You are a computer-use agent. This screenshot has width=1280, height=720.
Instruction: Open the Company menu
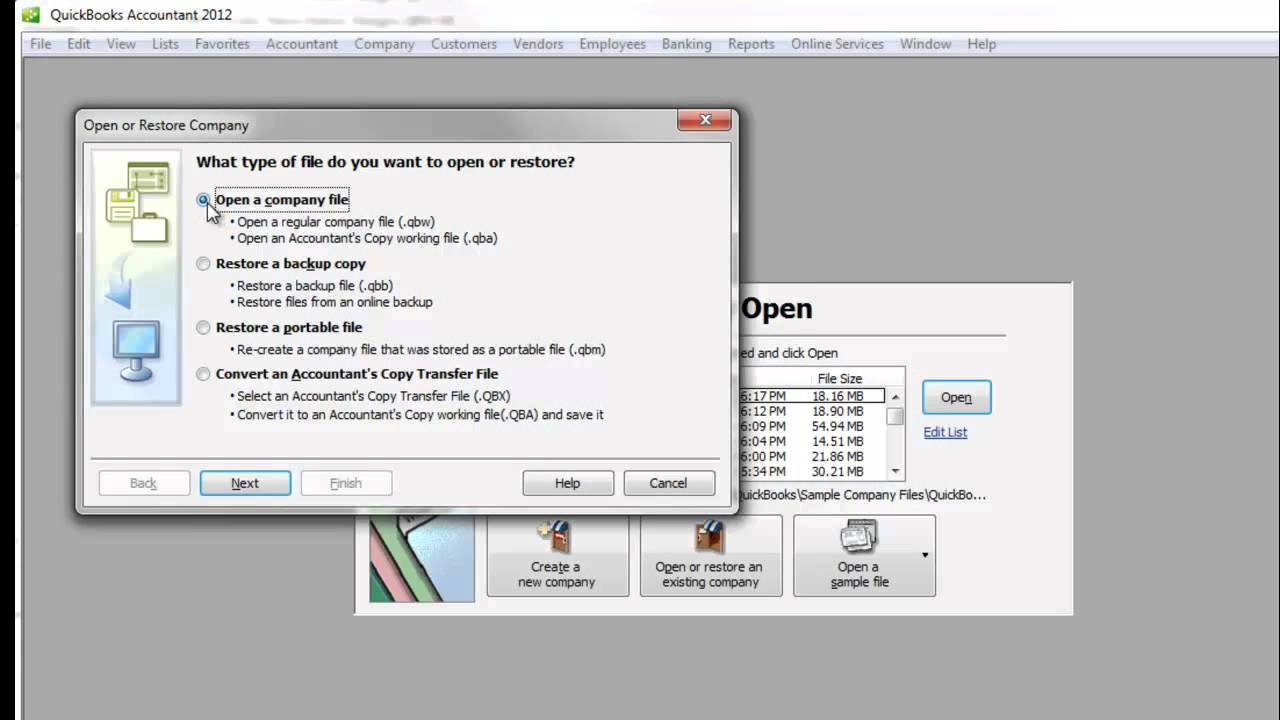[384, 44]
